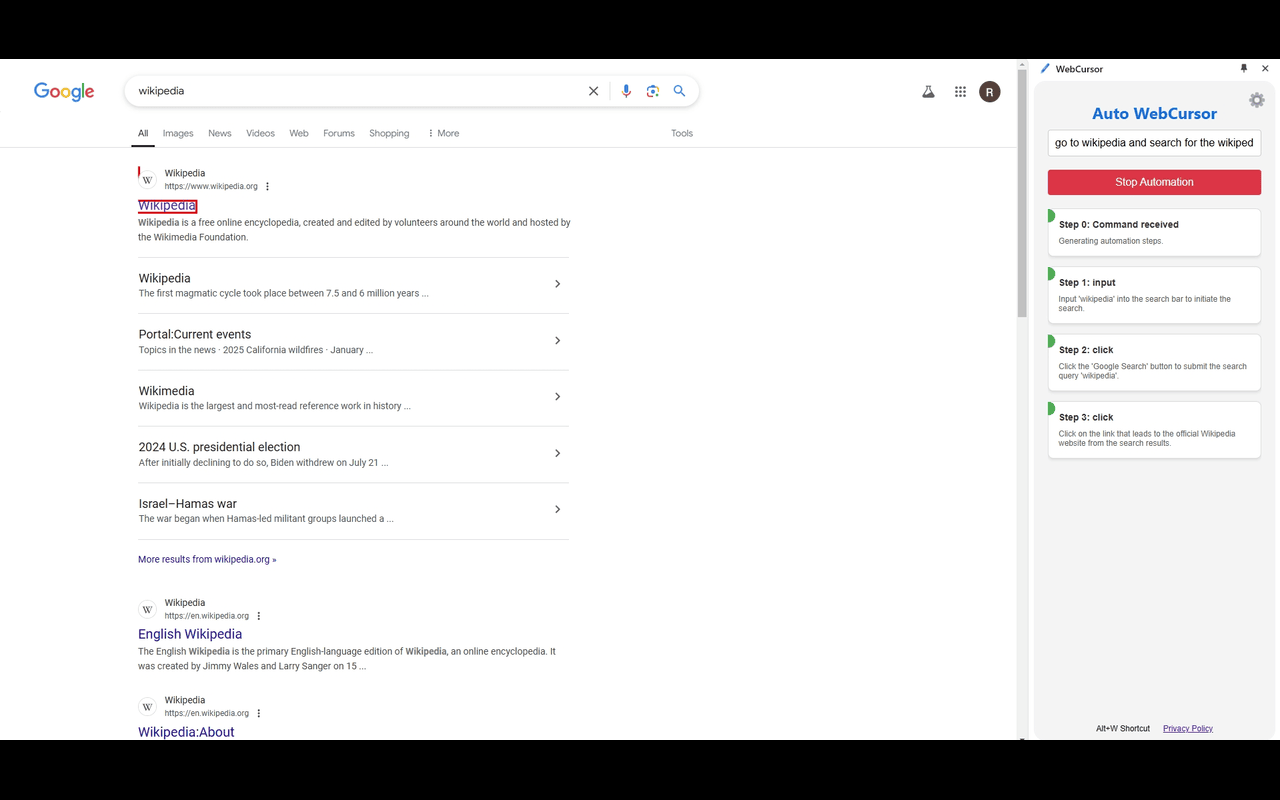Focus the WebCursor command input

(1154, 143)
